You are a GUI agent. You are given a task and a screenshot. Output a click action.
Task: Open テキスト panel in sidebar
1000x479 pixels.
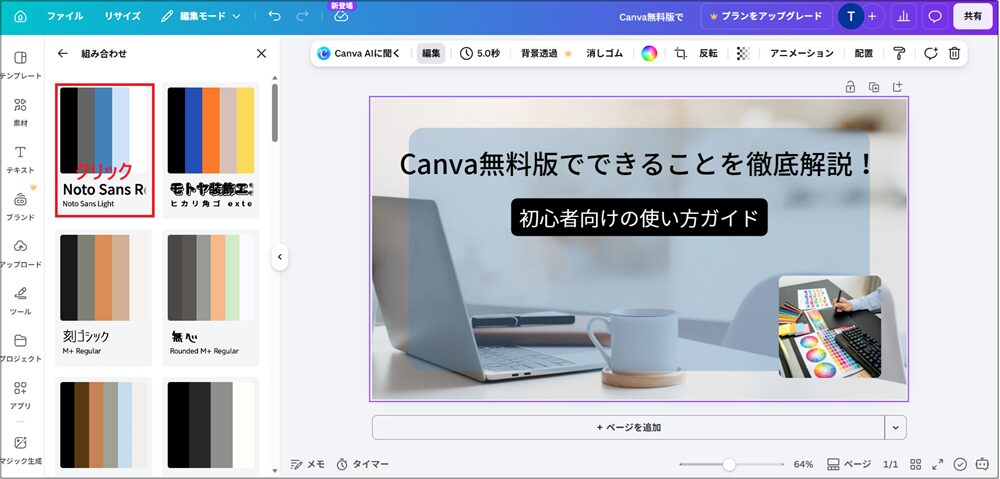(20, 159)
